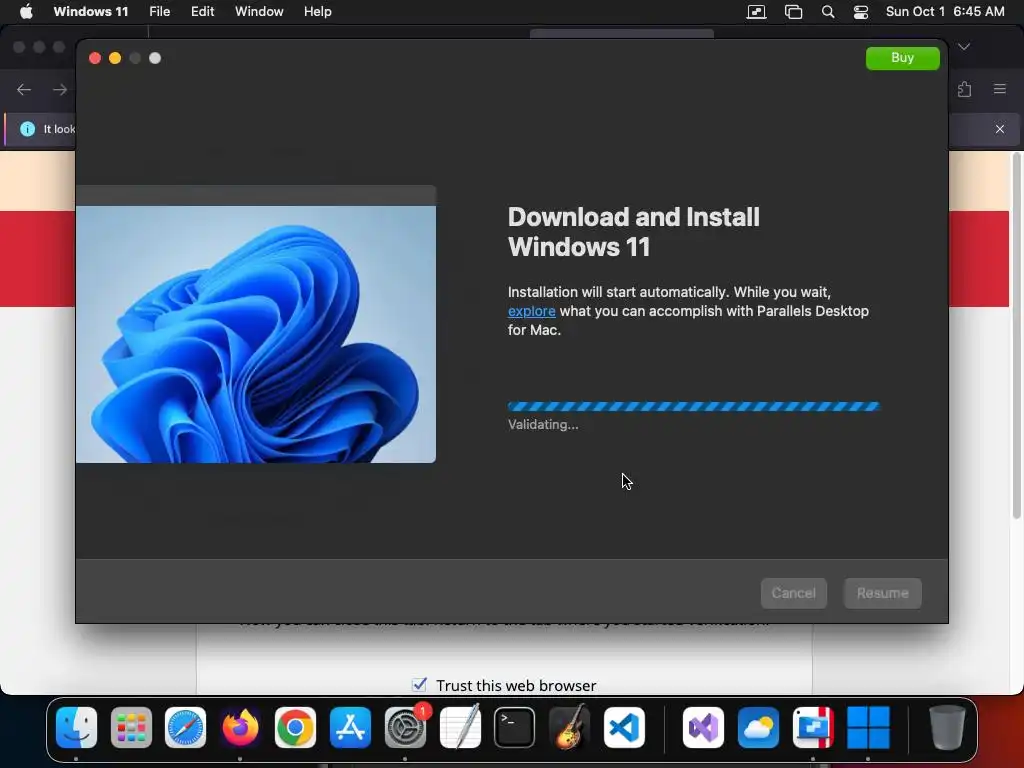Click the Parallels menu bar icon

756,12
